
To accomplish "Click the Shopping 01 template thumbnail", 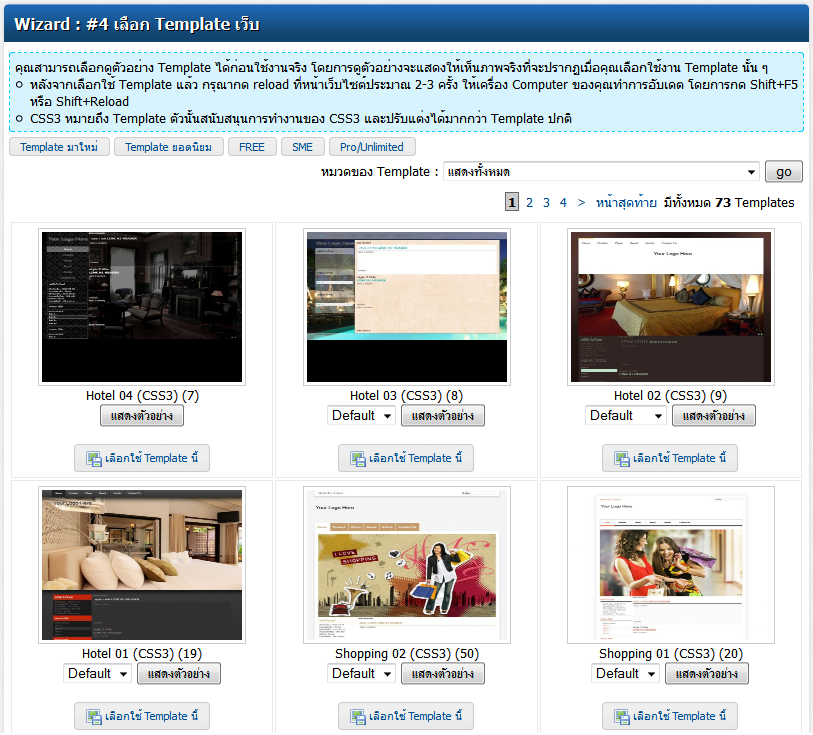I will pos(671,565).
